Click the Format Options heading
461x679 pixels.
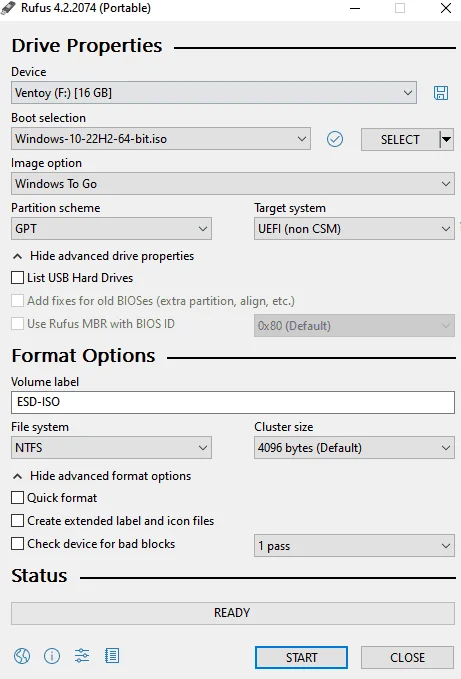(83, 356)
